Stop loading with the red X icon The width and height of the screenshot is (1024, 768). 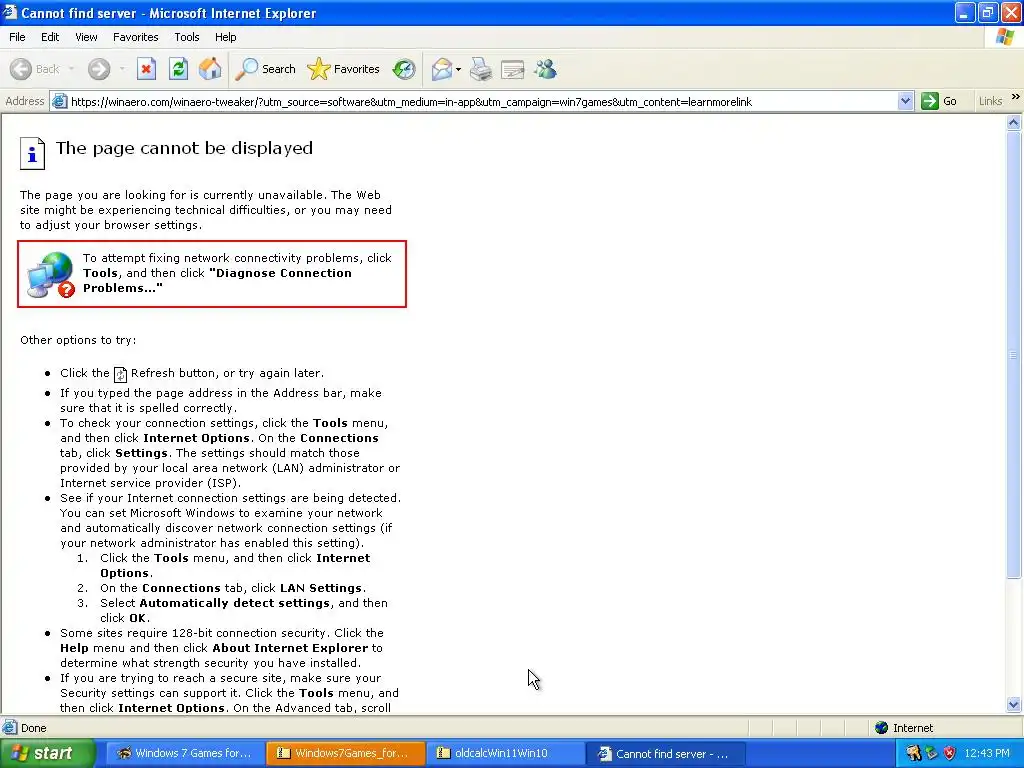click(146, 69)
